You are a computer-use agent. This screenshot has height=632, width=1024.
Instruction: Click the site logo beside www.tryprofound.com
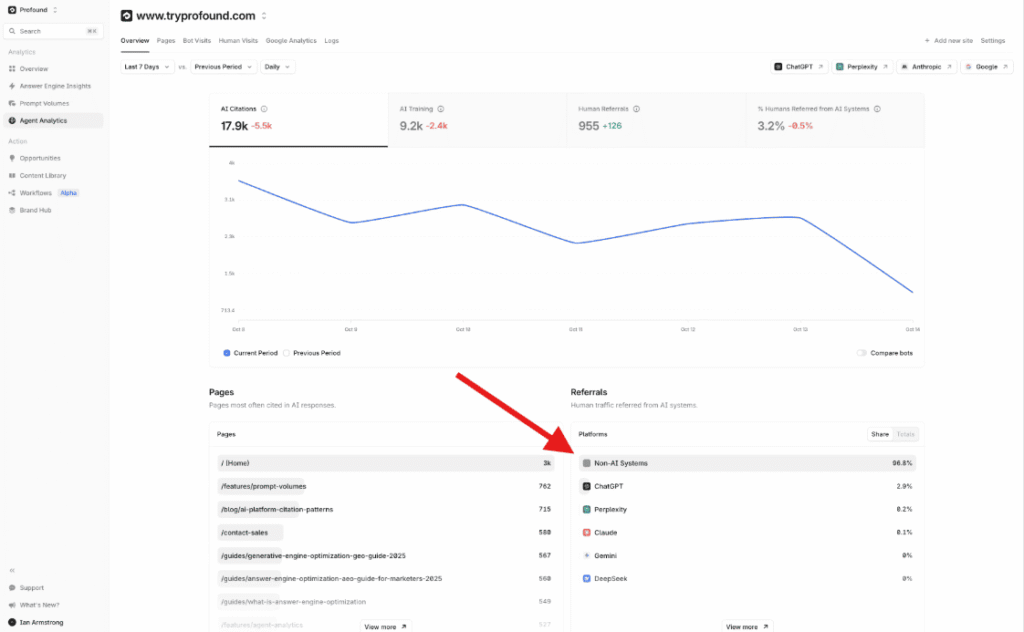(127, 16)
